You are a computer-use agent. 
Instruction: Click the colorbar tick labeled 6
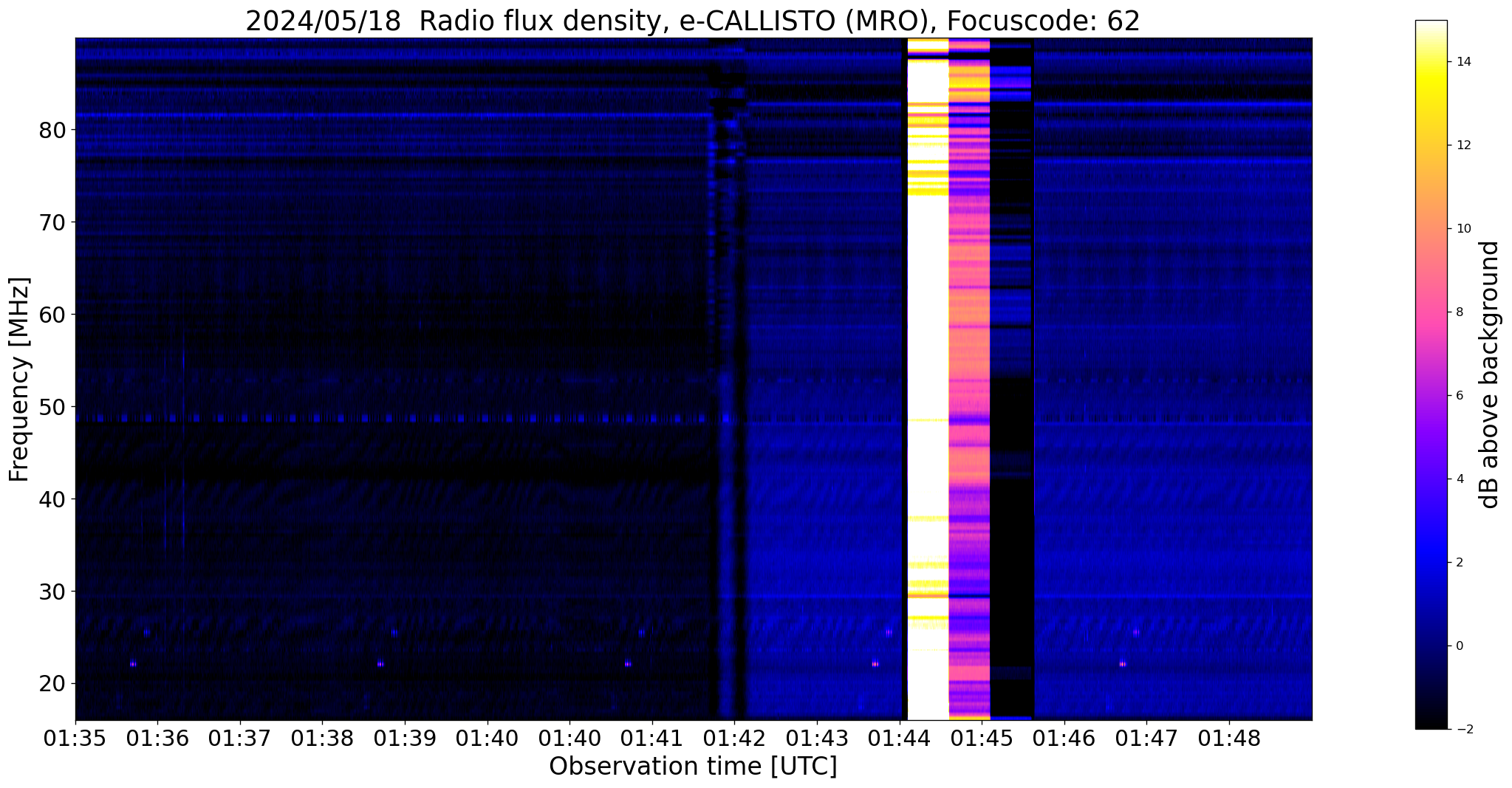click(1459, 396)
